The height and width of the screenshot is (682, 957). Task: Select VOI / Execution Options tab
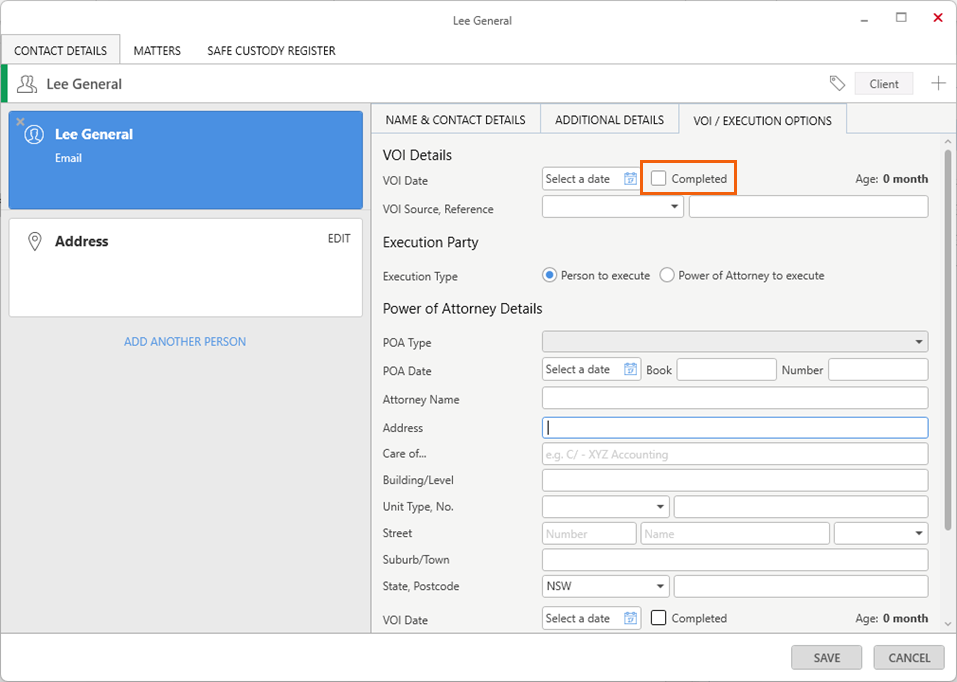762,120
